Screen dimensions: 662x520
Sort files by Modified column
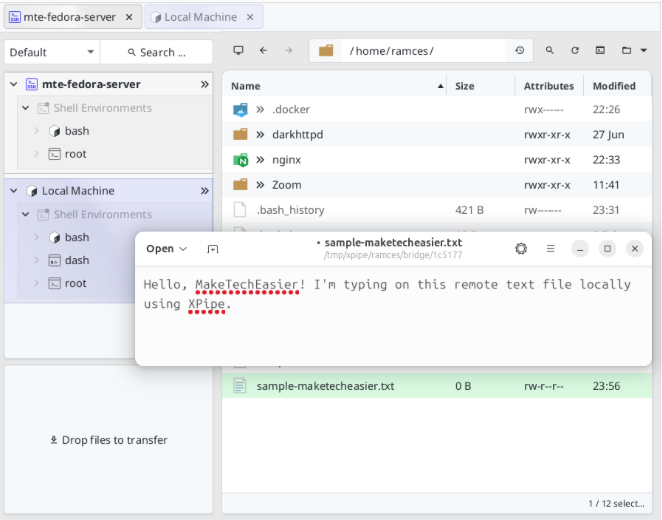click(618, 86)
